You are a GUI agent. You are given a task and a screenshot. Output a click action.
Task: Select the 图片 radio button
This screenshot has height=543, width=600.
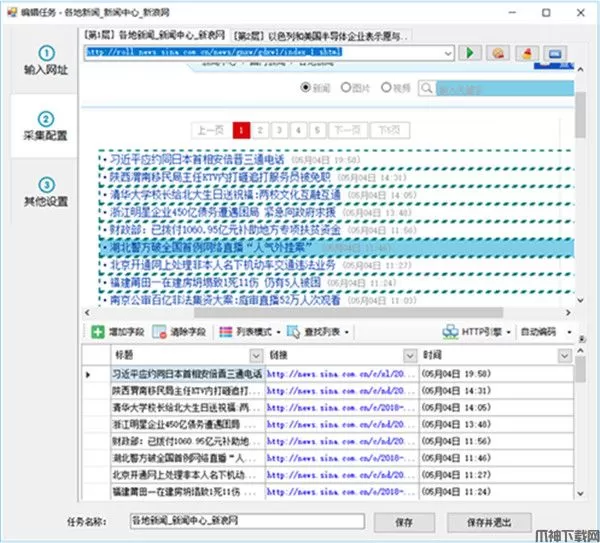click(x=346, y=88)
